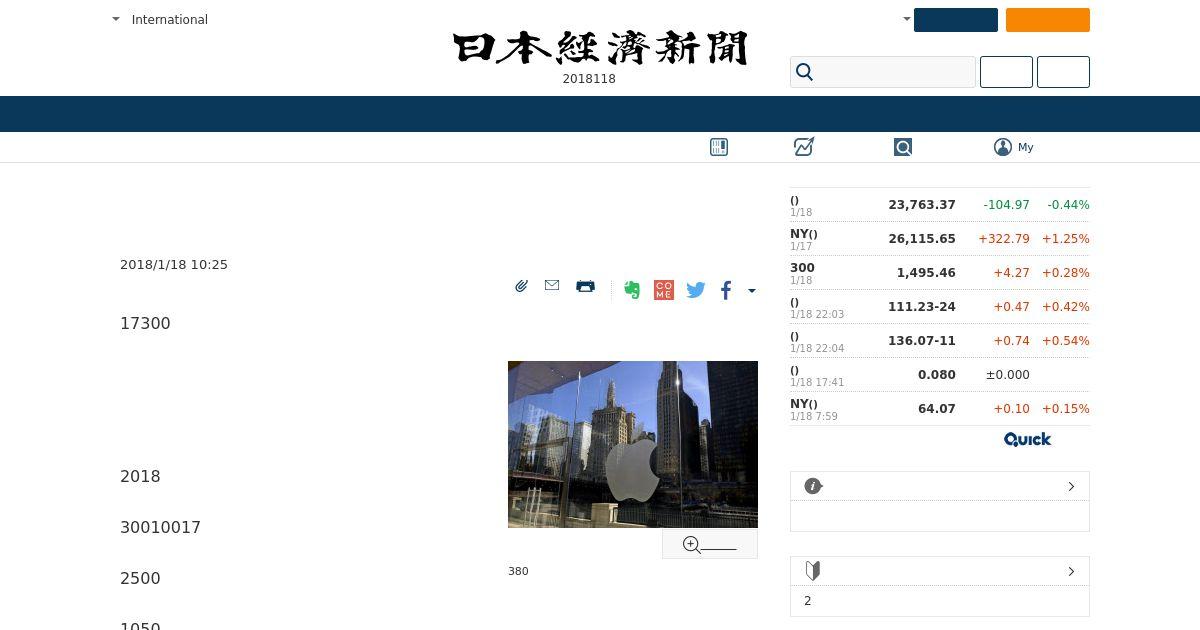Open the My user profile icon
1200x630 pixels.
[x=1003, y=147]
